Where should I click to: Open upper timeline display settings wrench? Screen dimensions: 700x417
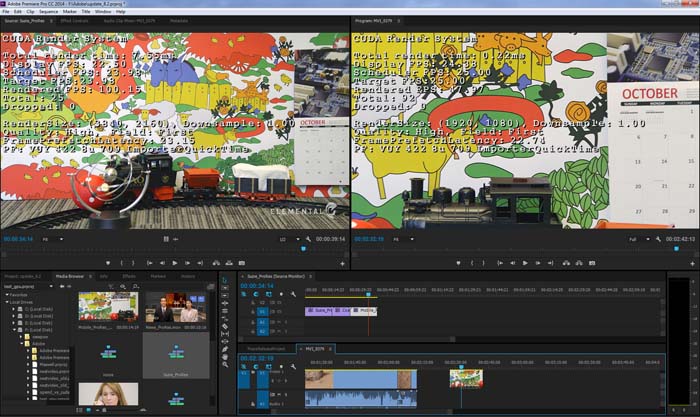(x=293, y=294)
